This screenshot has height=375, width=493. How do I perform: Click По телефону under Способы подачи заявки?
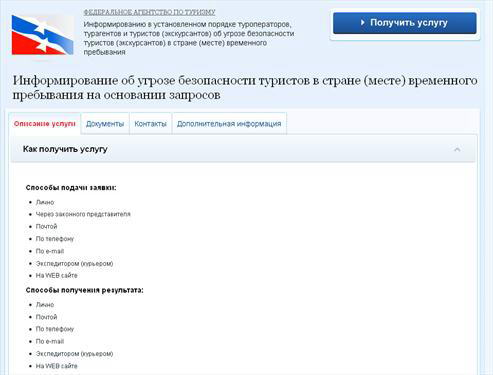point(55,239)
